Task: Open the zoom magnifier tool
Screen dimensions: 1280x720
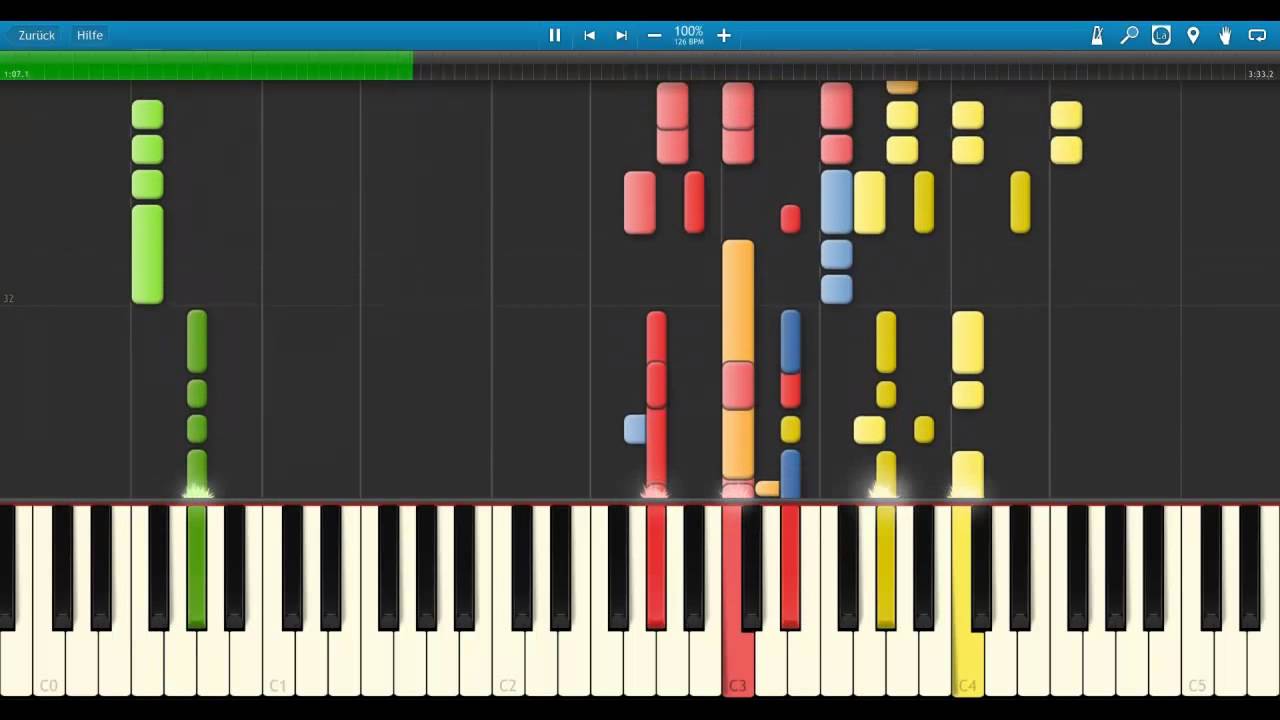Action: (x=1129, y=35)
